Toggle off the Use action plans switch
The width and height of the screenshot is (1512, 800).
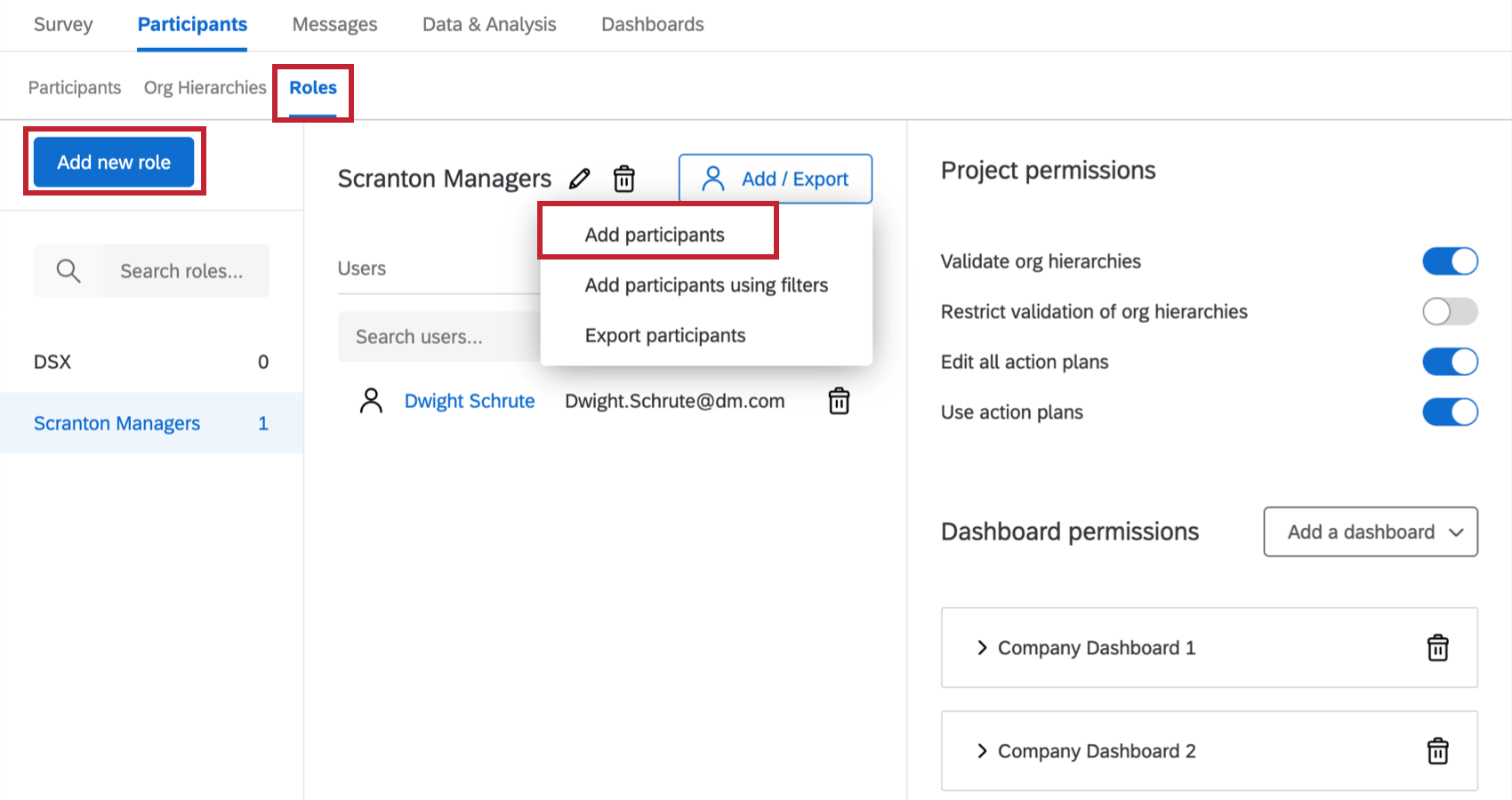1450,412
